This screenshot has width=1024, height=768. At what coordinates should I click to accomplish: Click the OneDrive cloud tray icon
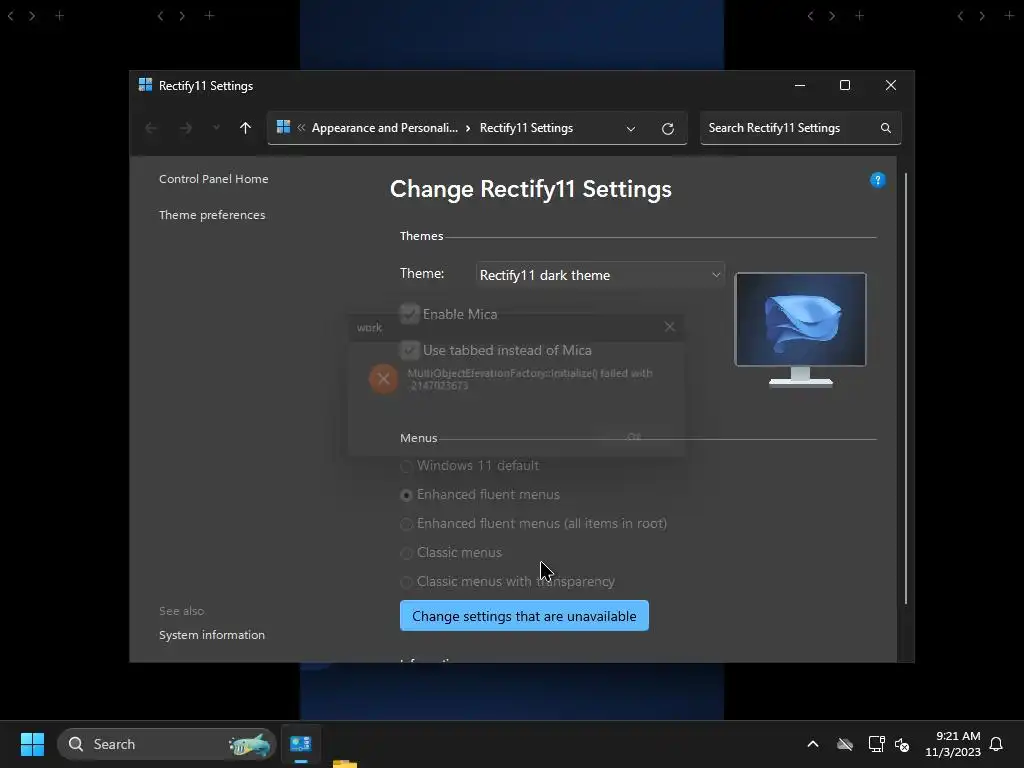click(845, 744)
